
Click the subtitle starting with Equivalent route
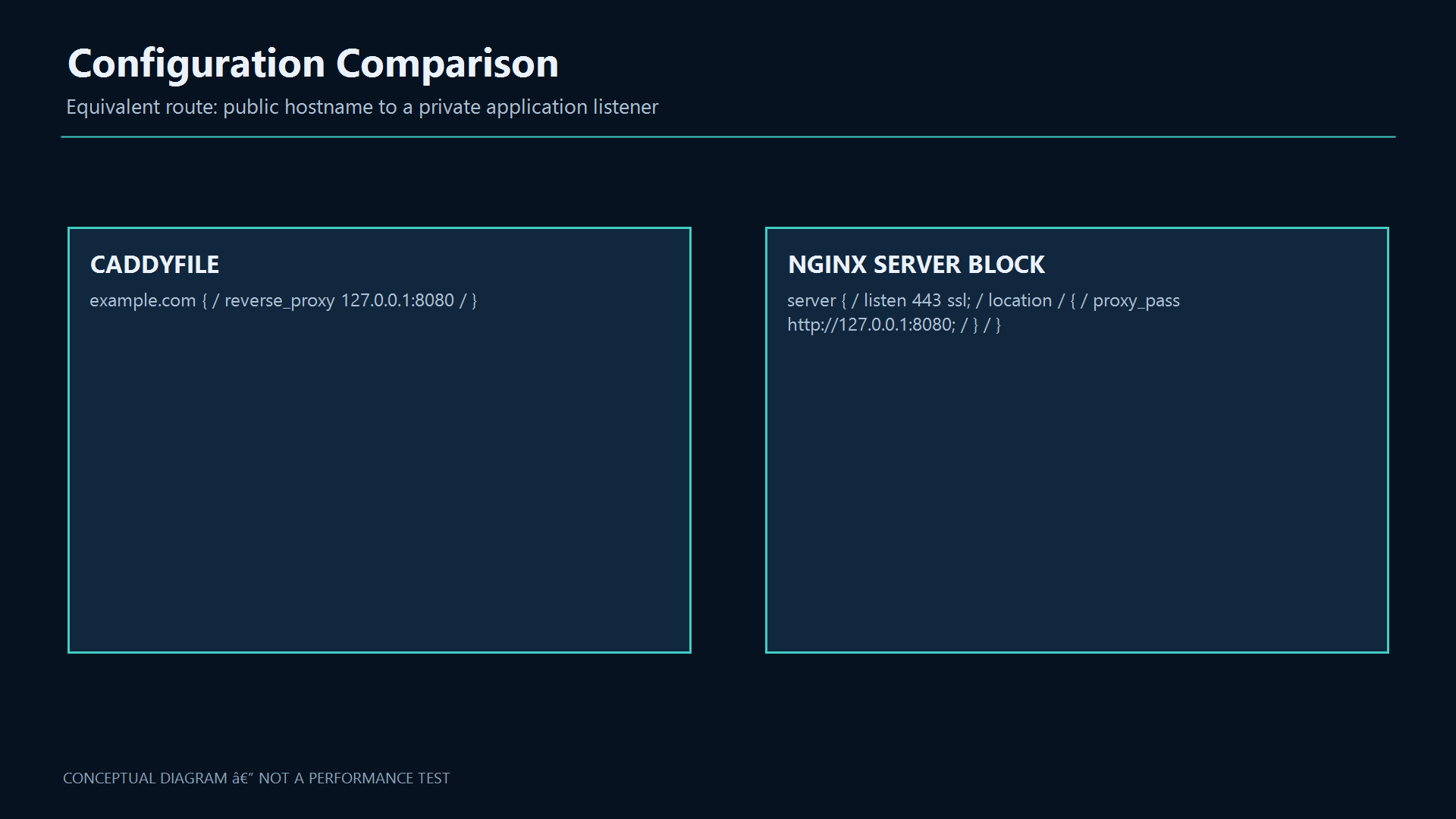[362, 107]
